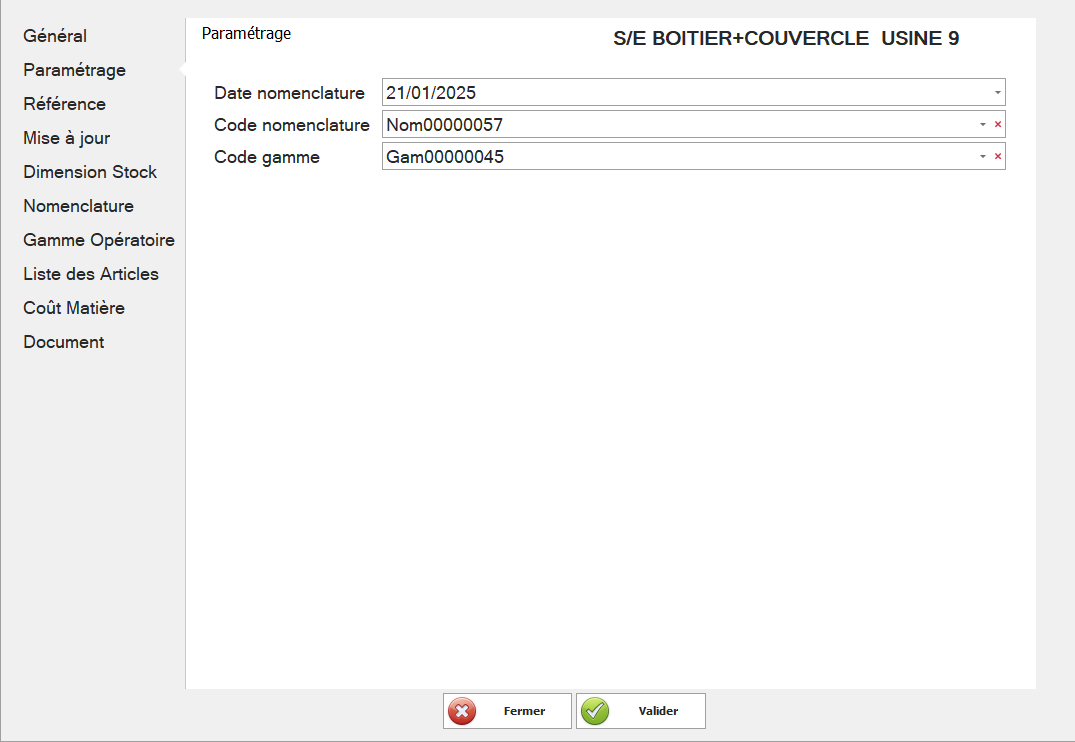Screen dimensions: 1075x742
Task: Open the Date nomenclature dropdown arrow
Action: 997,93
